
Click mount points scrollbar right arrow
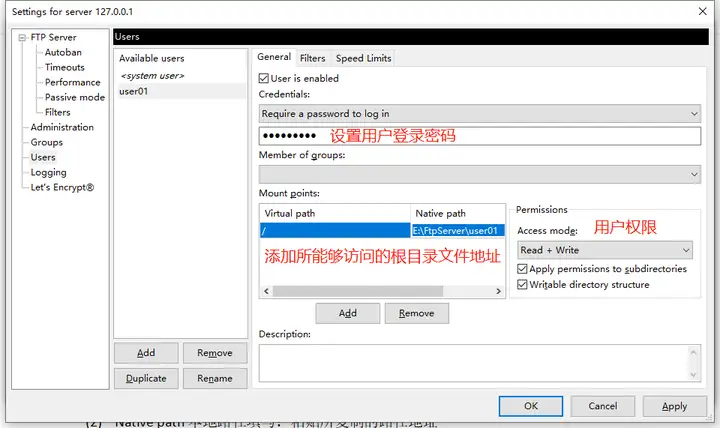click(499, 291)
